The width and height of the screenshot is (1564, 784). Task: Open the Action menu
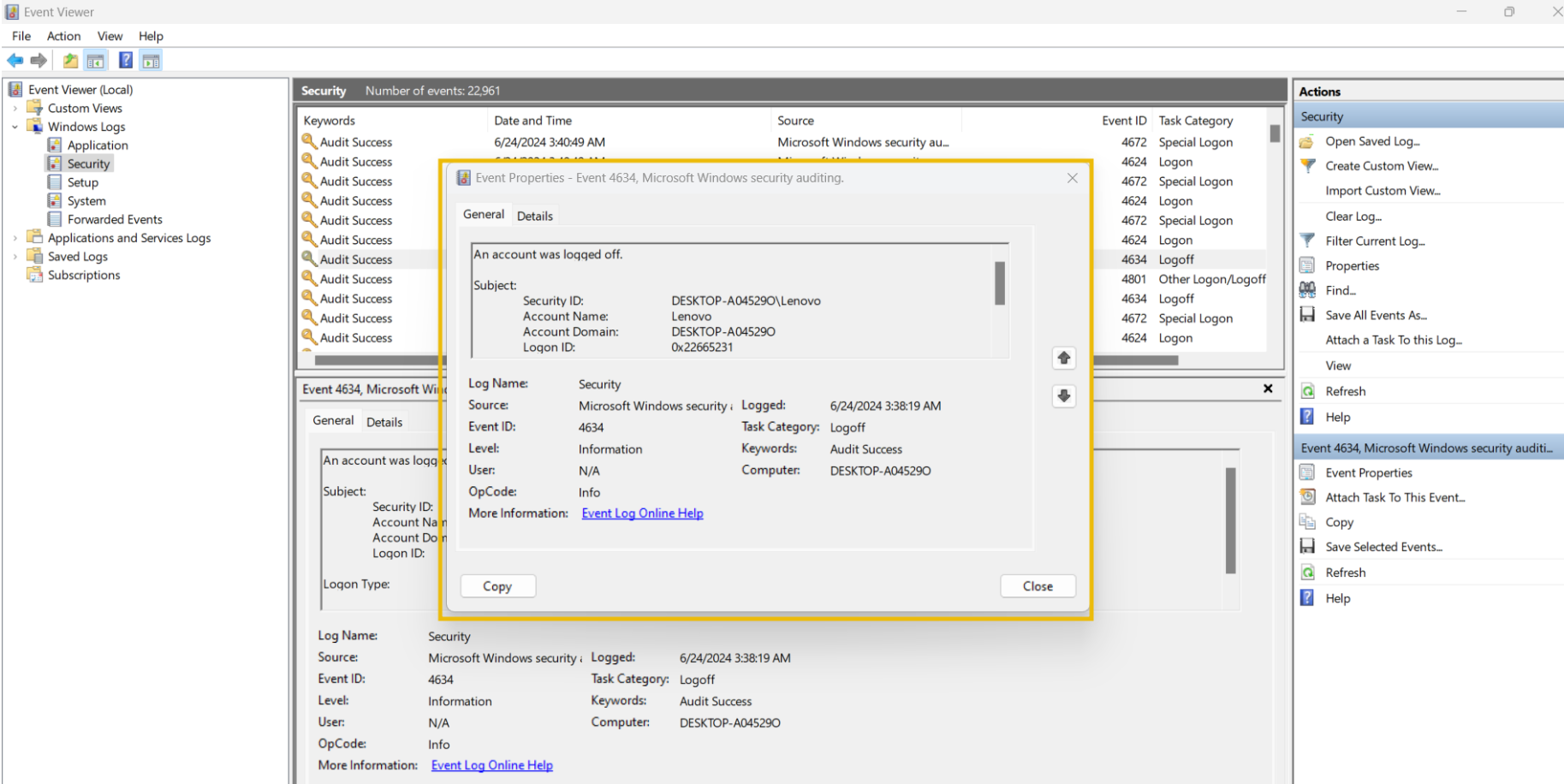pos(64,36)
